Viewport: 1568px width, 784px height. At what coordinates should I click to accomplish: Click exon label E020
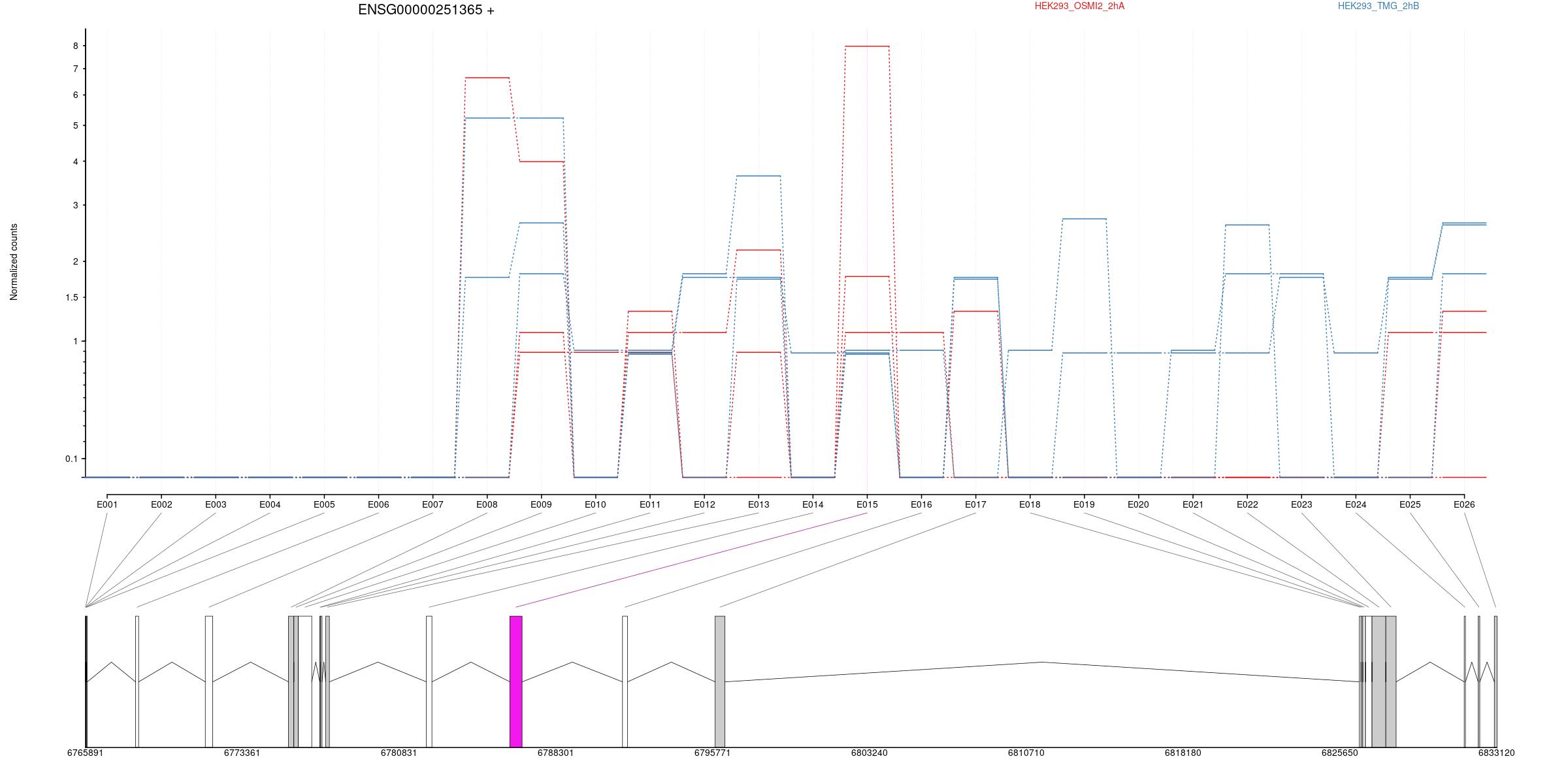(x=1138, y=504)
